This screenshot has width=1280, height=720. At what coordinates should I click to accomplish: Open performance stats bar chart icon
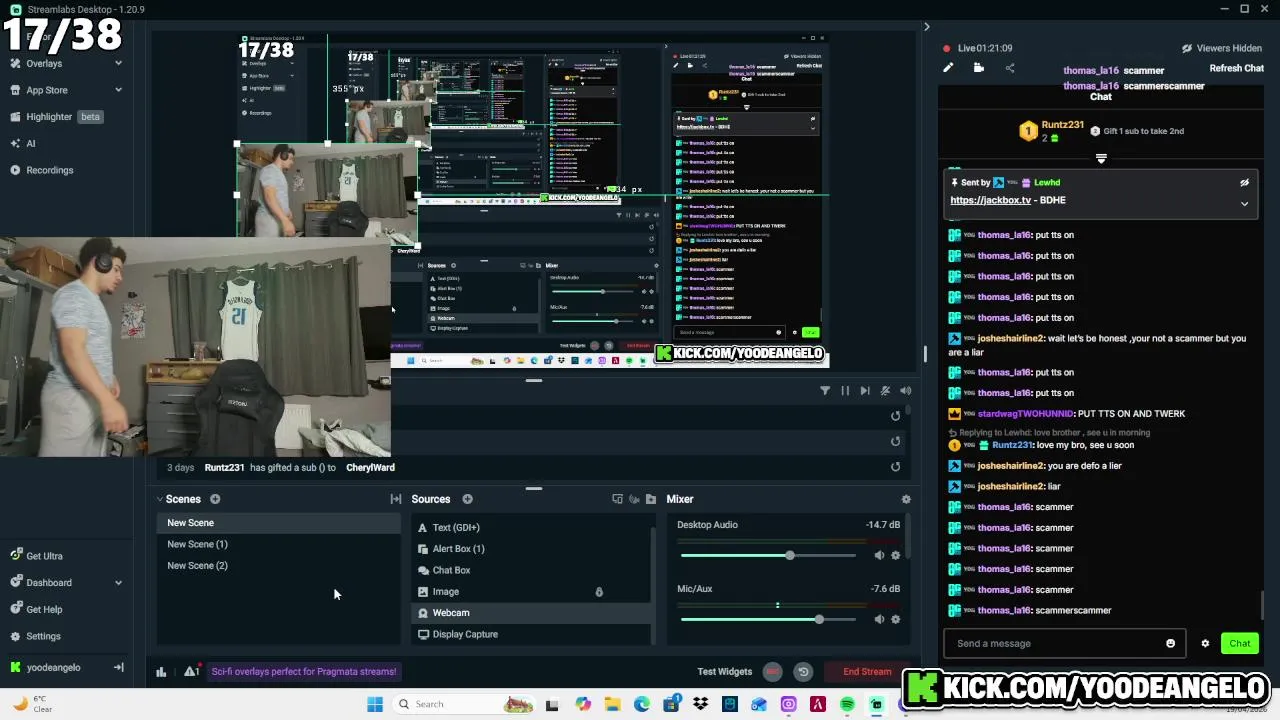[x=161, y=672]
